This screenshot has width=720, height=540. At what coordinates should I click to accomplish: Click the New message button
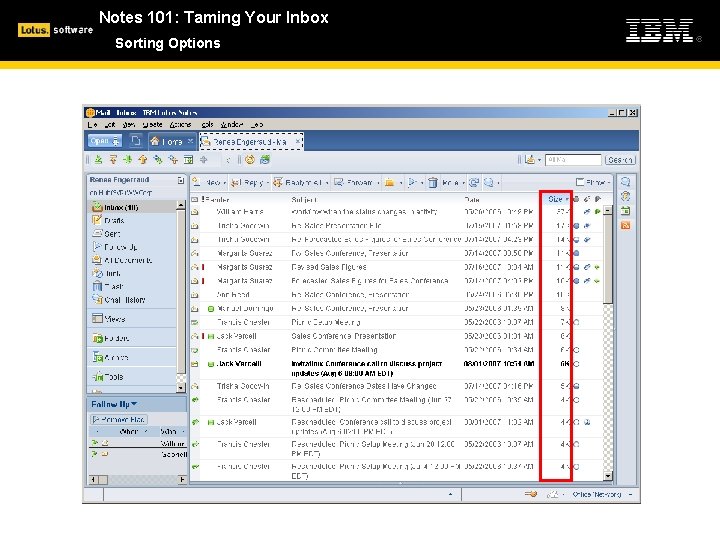pyautogui.click(x=209, y=183)
